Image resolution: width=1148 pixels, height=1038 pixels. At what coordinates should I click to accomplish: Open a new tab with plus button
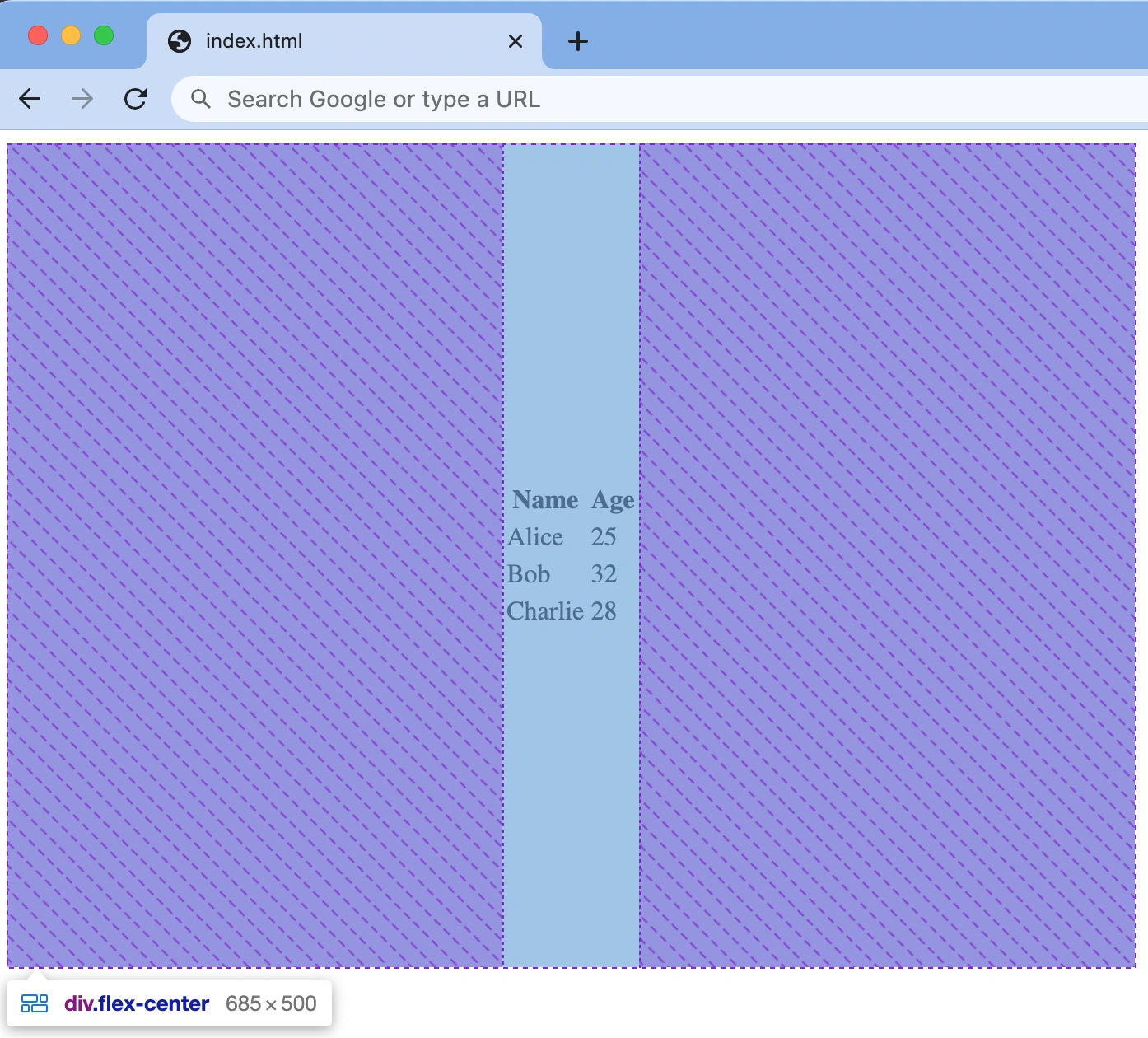click(578, 41)
